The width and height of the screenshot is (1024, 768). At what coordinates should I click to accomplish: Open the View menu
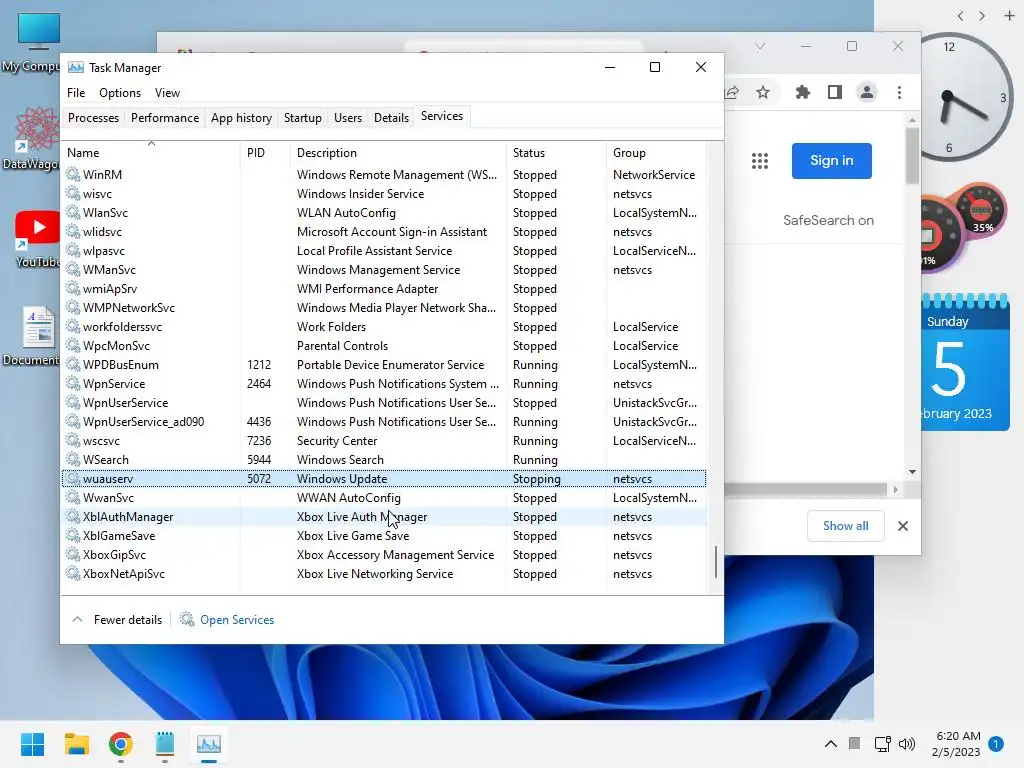[x=167, y=93]
